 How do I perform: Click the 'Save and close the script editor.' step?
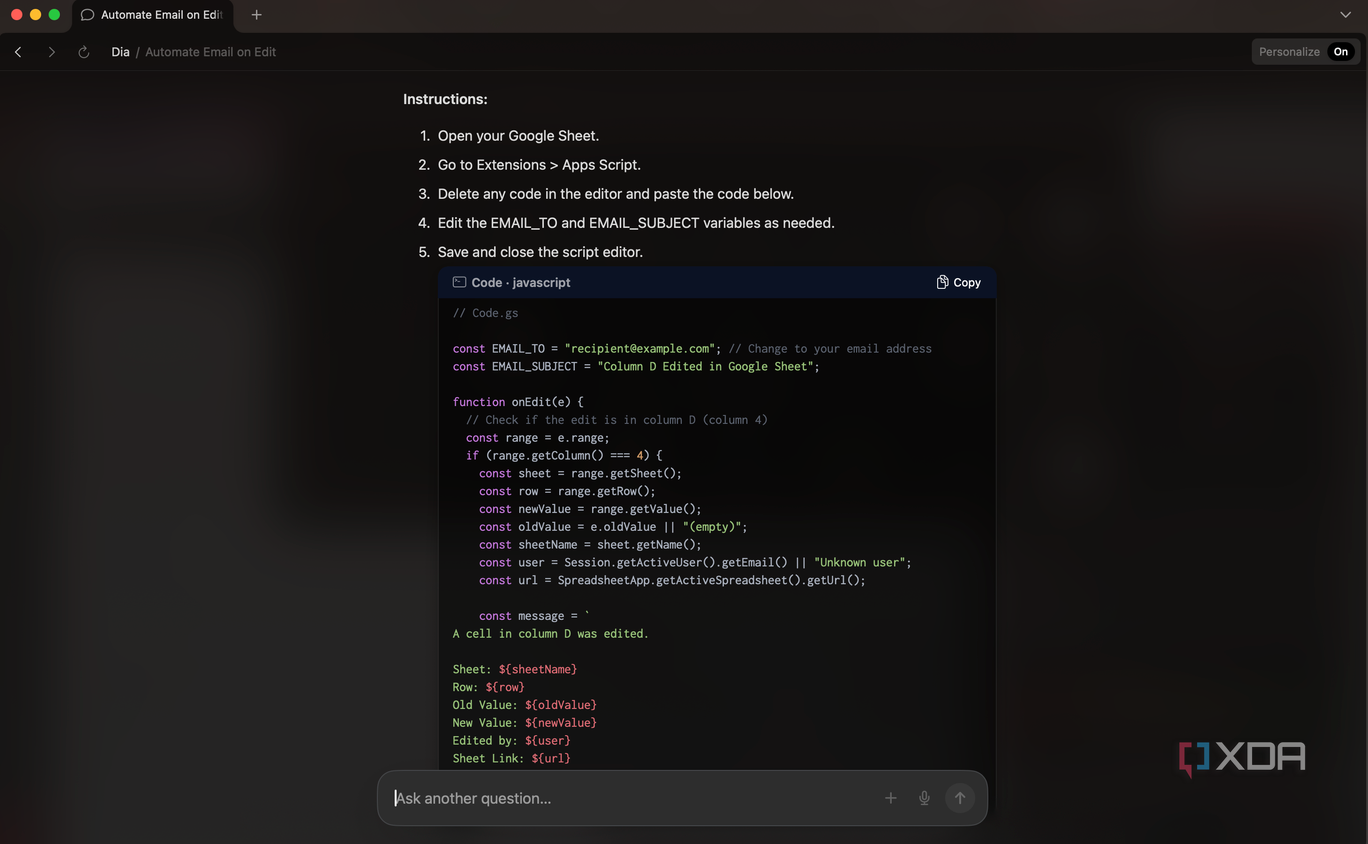pyautogui.click(x=540, y=252)
